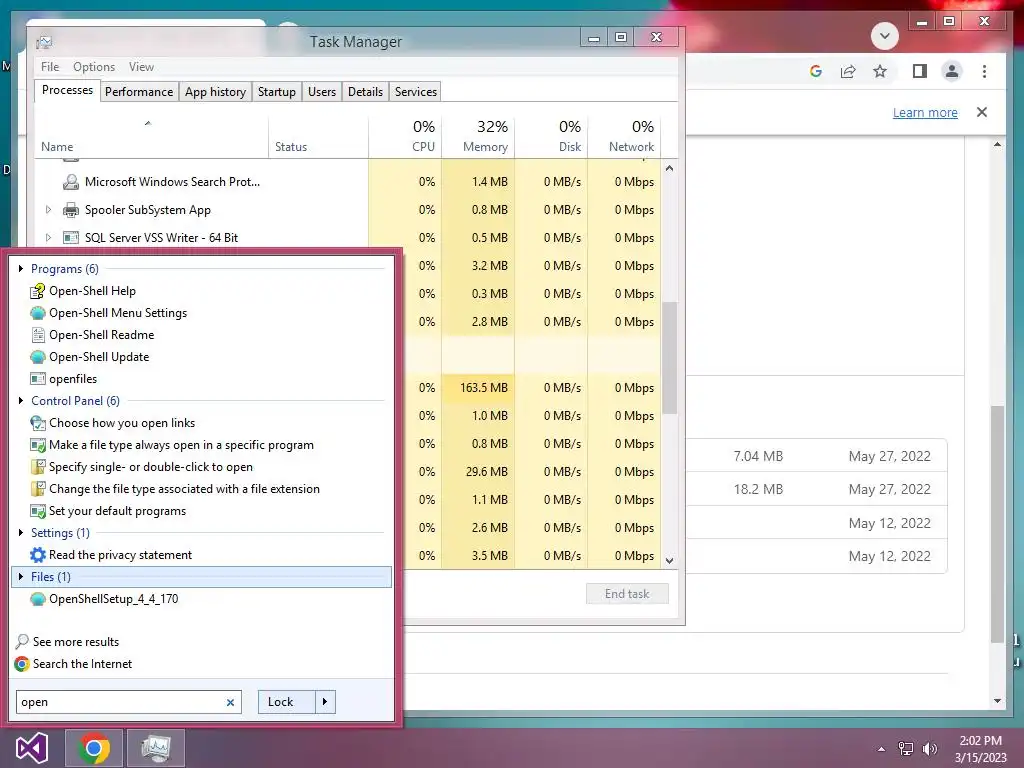Collapse the Control Panel (6) group
This screenshot has width=1024, height=768.
point(21,401)
